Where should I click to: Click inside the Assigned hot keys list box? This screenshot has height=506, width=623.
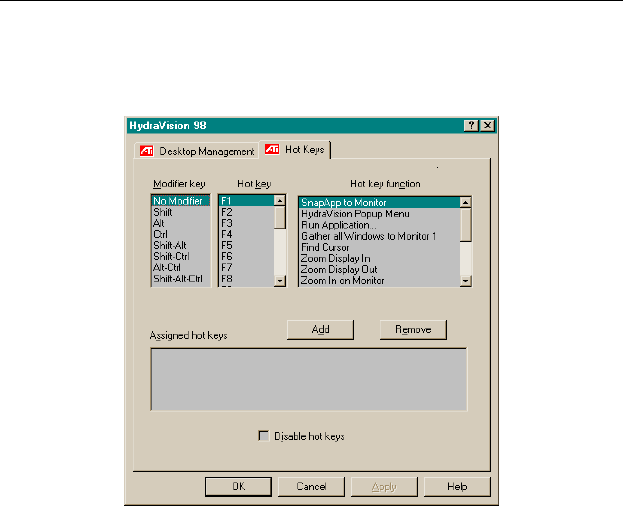(309, 379)
